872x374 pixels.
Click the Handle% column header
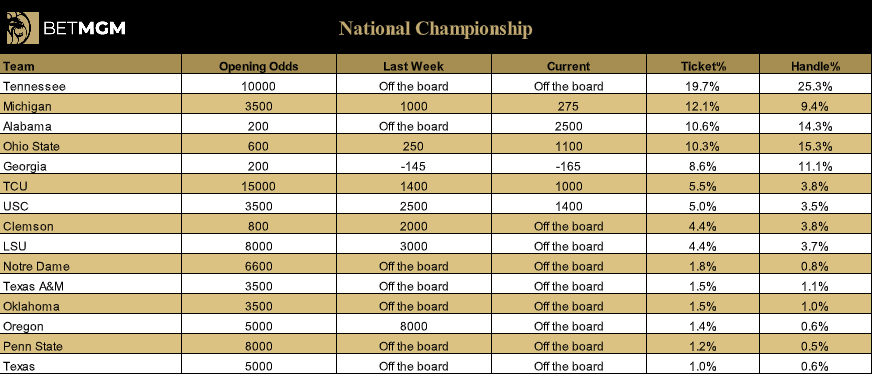pyautogui.click(x=815, y=66)
